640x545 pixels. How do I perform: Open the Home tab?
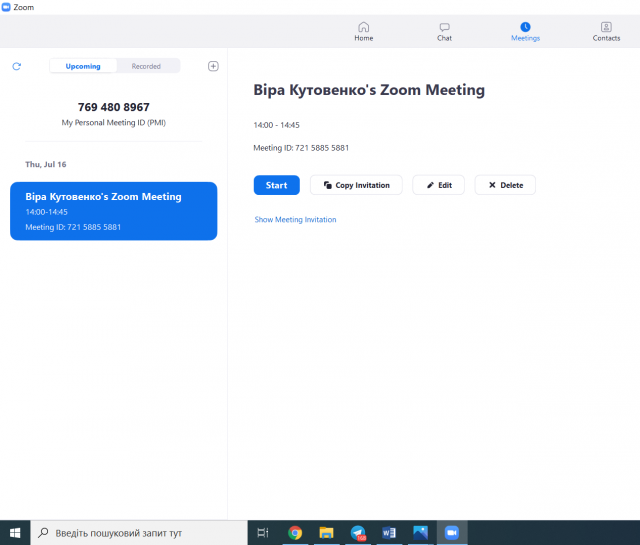click(x=363, y=31)
